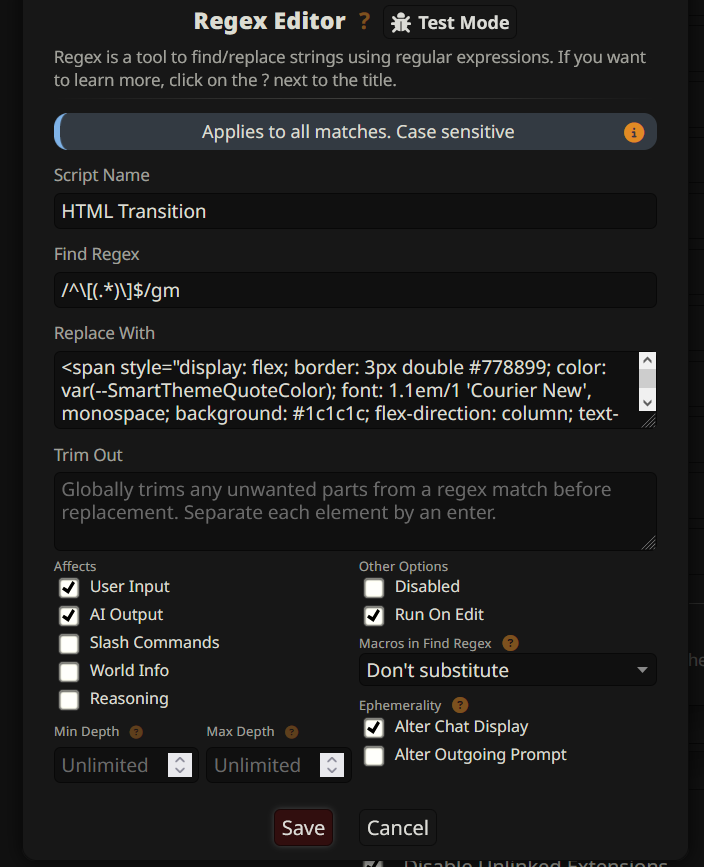Enable the Reasoning checkbox
Screen dimensions: 704x867
[69, 699]
